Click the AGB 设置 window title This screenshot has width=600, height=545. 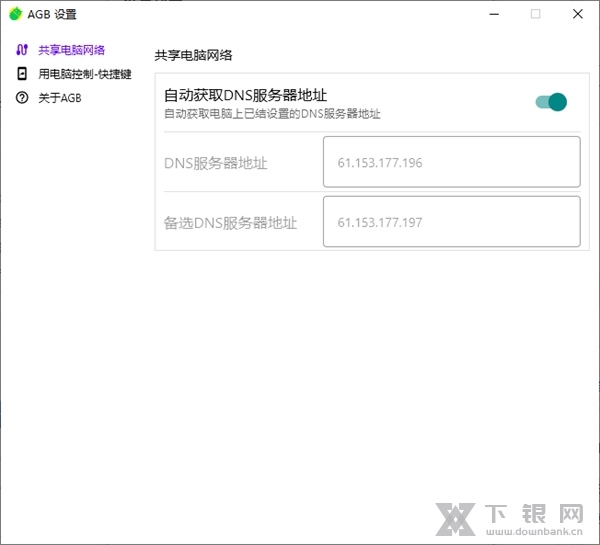click(x=52, y=15)
